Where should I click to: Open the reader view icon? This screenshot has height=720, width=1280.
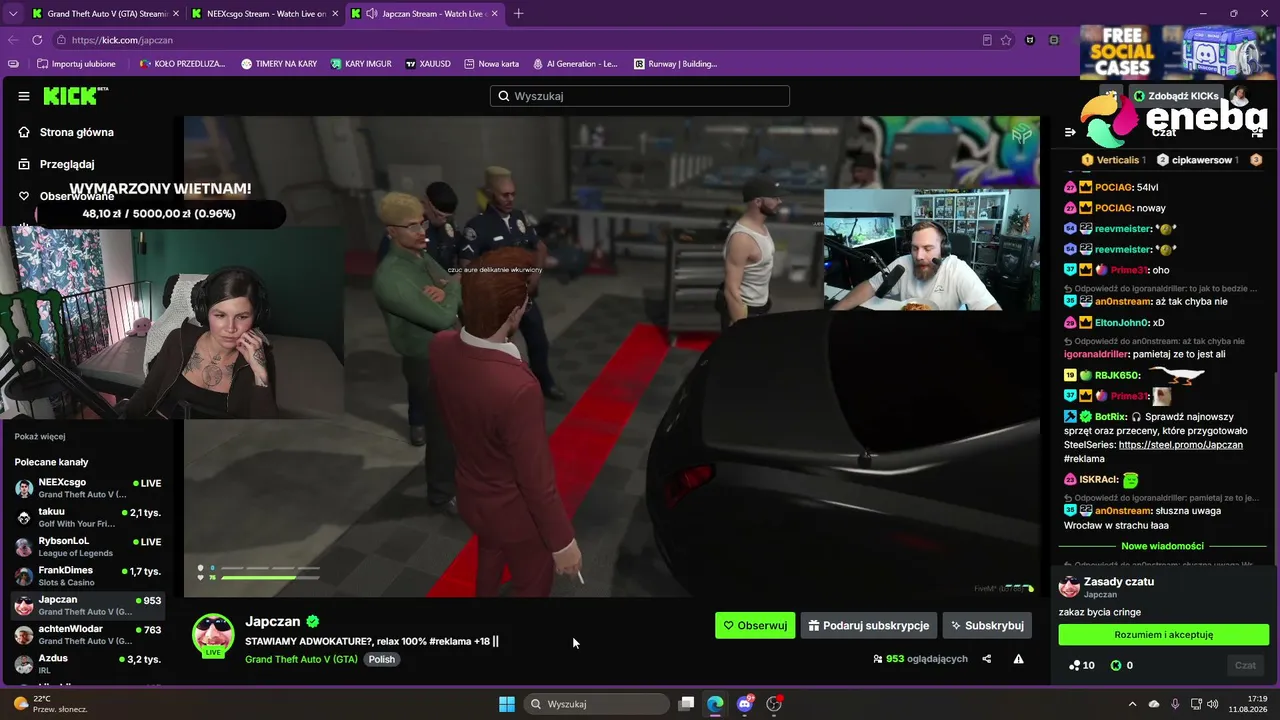click(987, 40)
